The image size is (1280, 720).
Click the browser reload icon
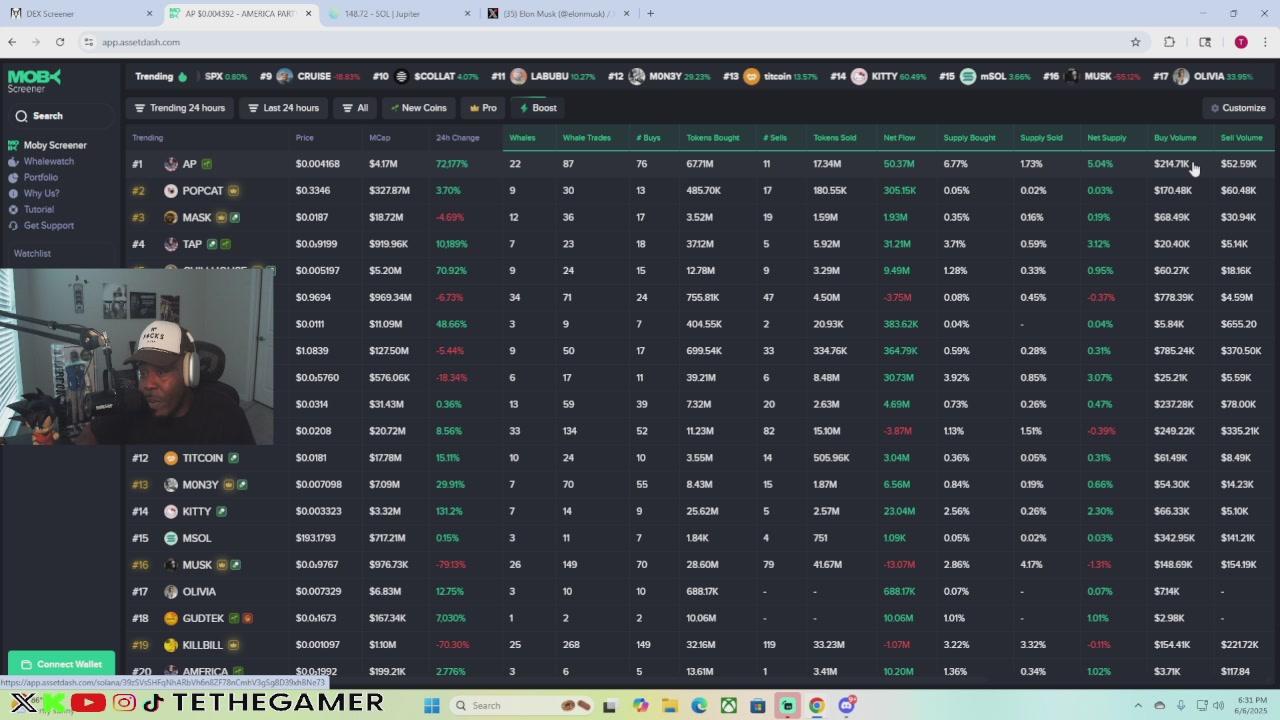(60, 42)
